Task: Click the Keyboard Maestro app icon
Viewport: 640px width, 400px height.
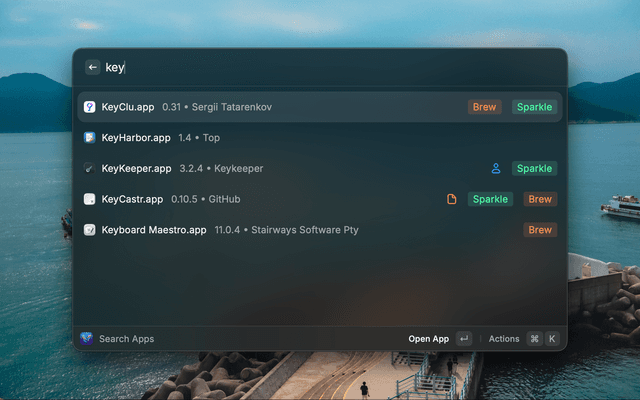Action: point(89,230)
